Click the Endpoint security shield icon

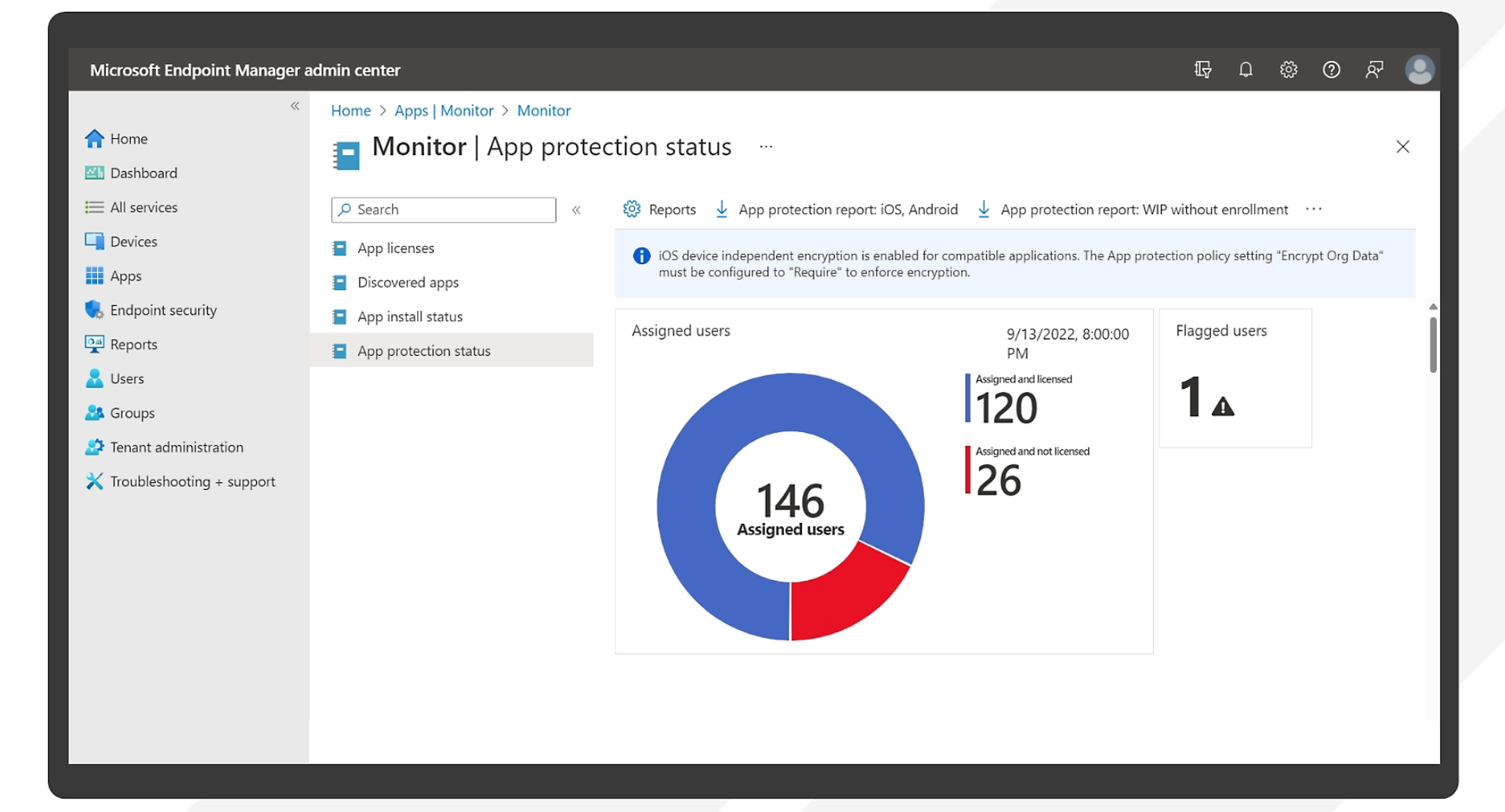tap(94, 310)
